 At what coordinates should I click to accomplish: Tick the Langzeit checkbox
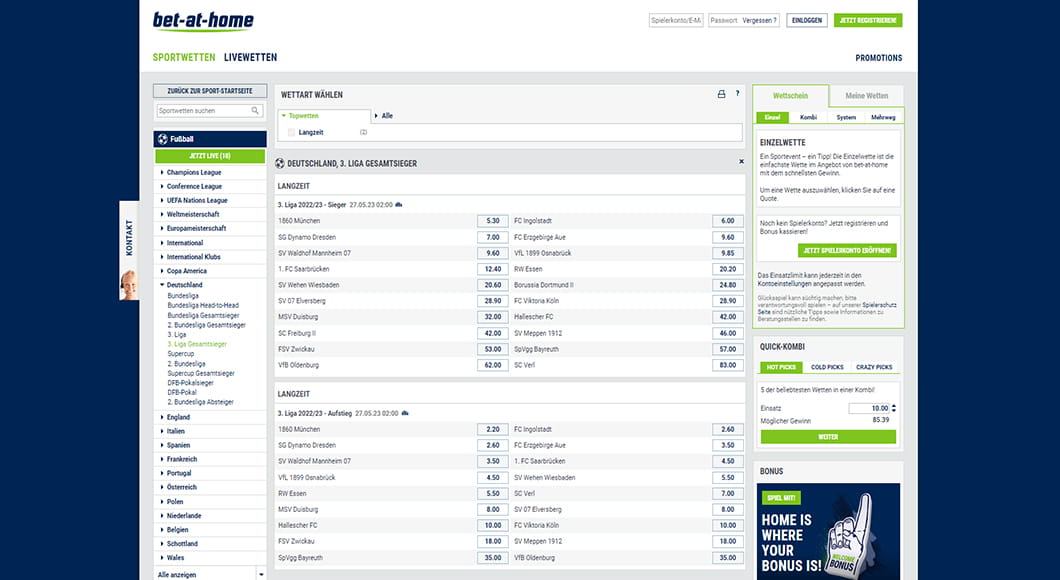pos(291,132)
